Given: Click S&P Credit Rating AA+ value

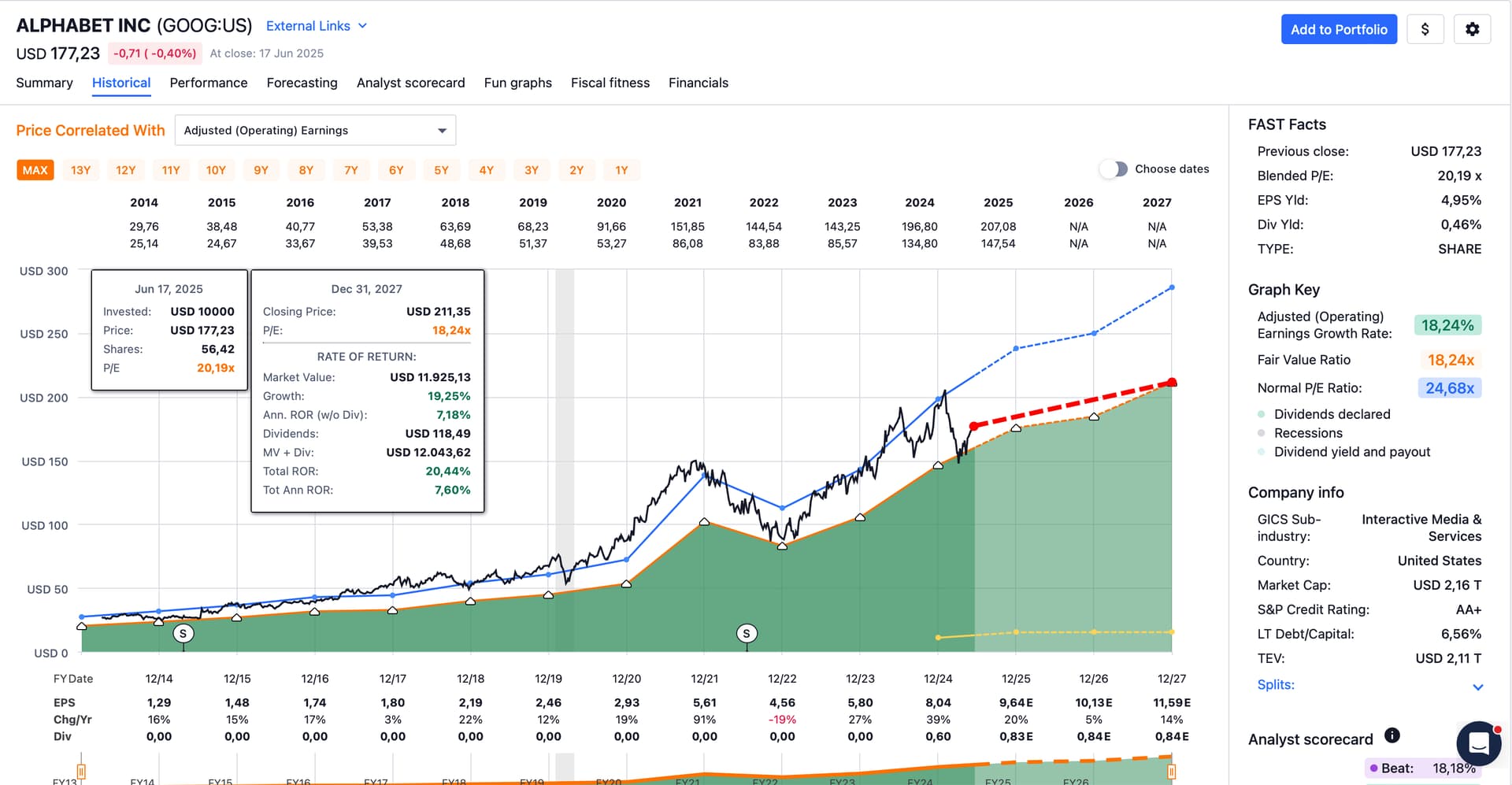Looking at the screenshot, I should click(x=1469, y=609).
